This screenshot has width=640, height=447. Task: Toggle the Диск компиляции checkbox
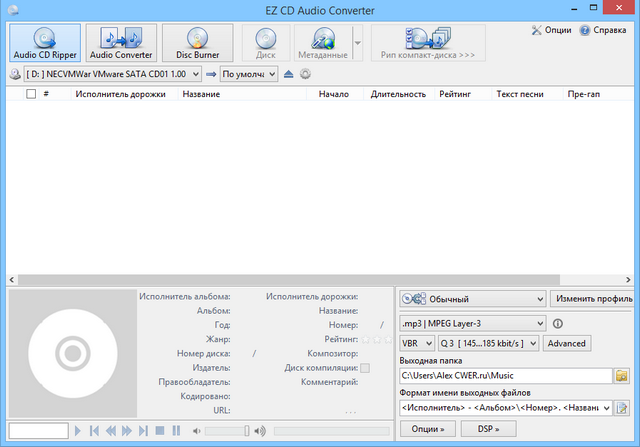365,368
